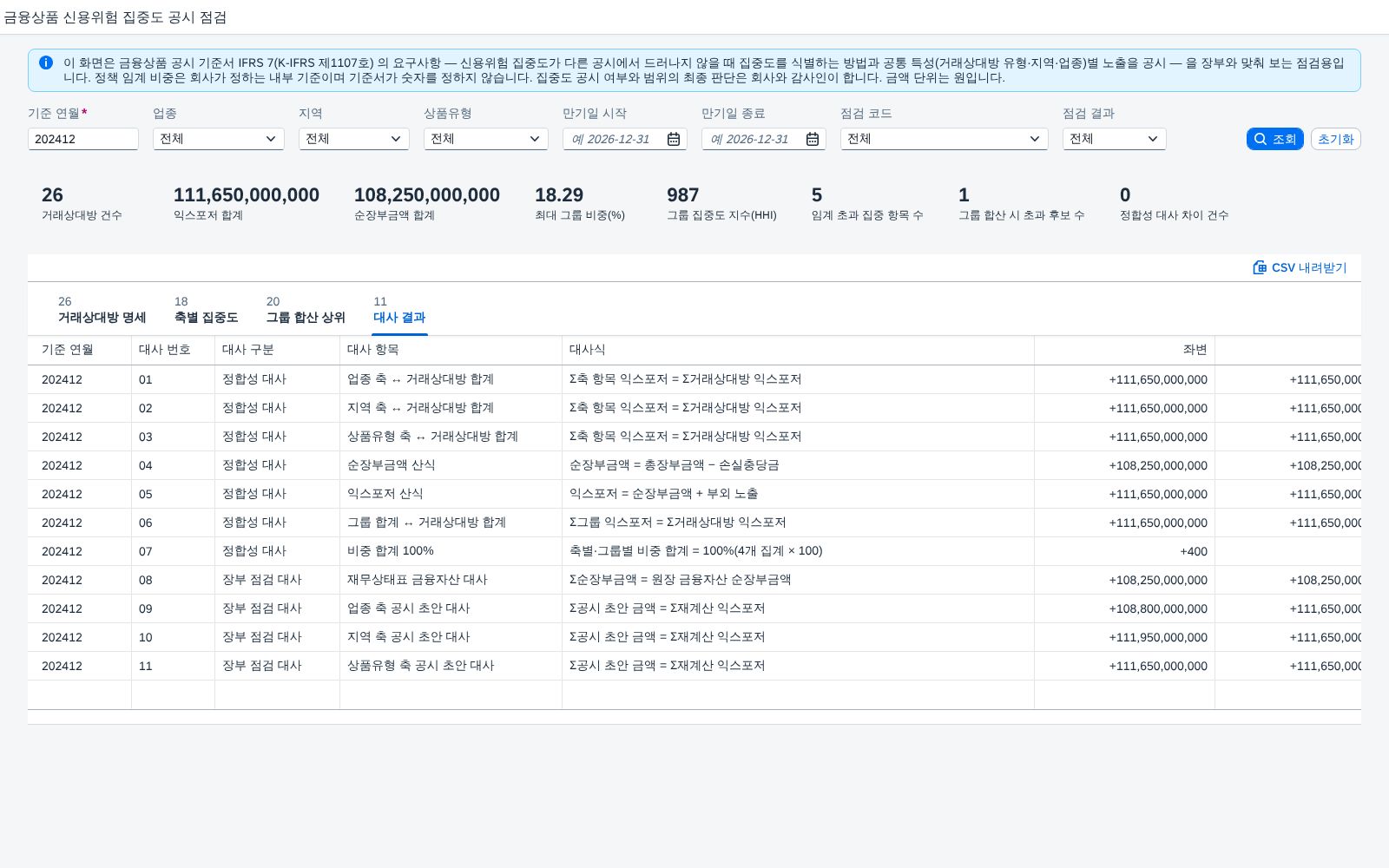The image size is (1389, 868).
Task: Open calendar picker for 만기일 시작
Action: [x=674, y=139]
